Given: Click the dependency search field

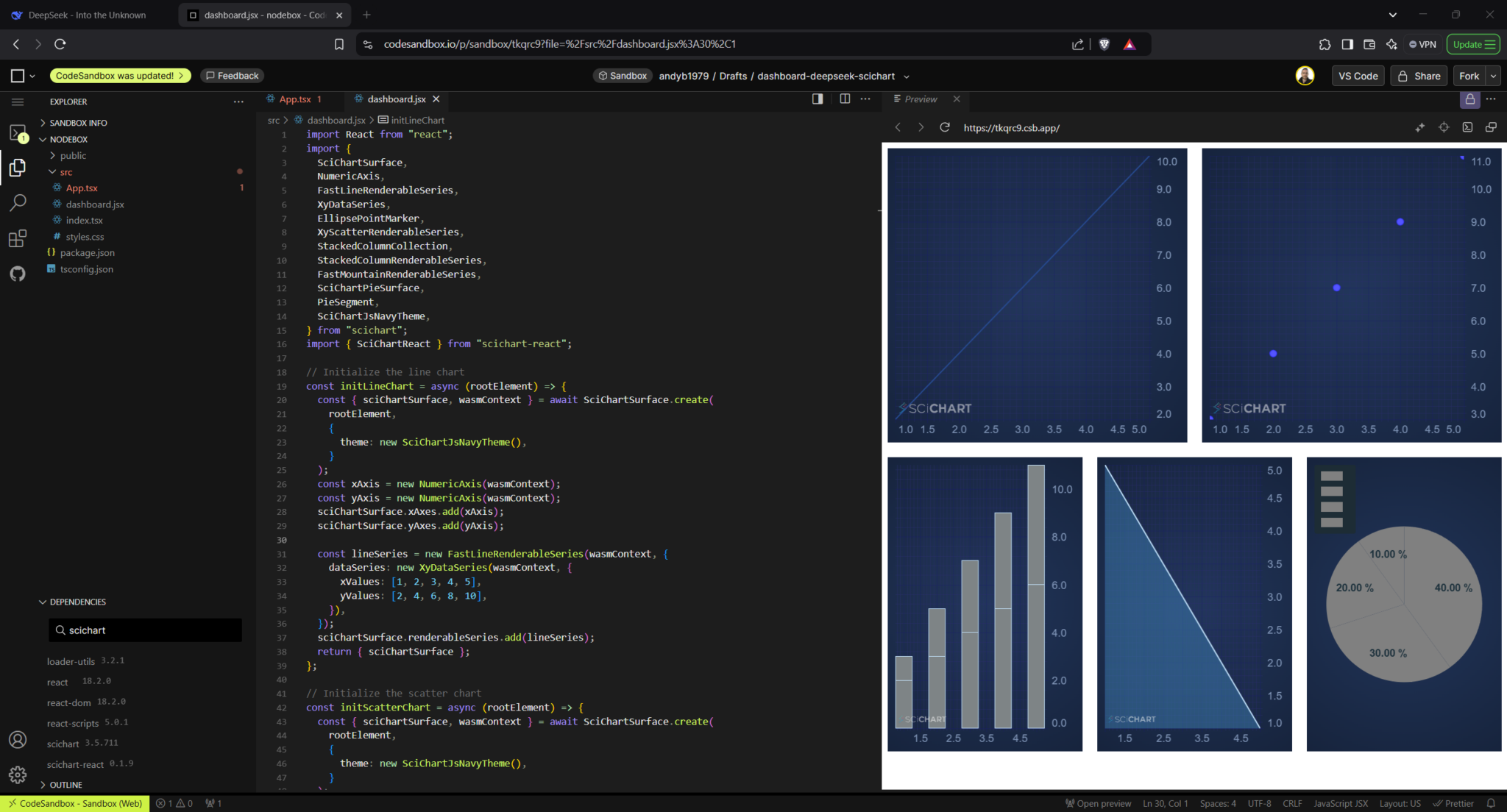Looking at the screenshot, I should (x=145, y=630).
